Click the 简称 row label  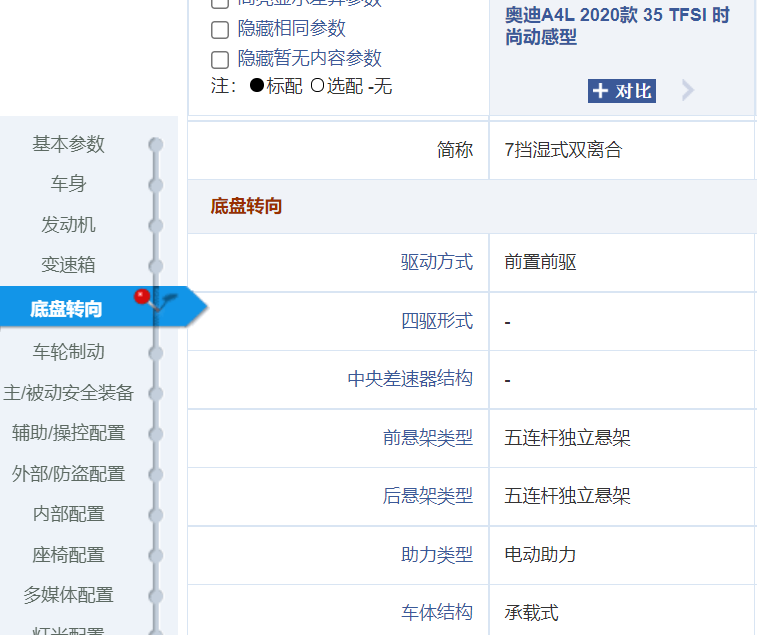click(x=455, y=150)
